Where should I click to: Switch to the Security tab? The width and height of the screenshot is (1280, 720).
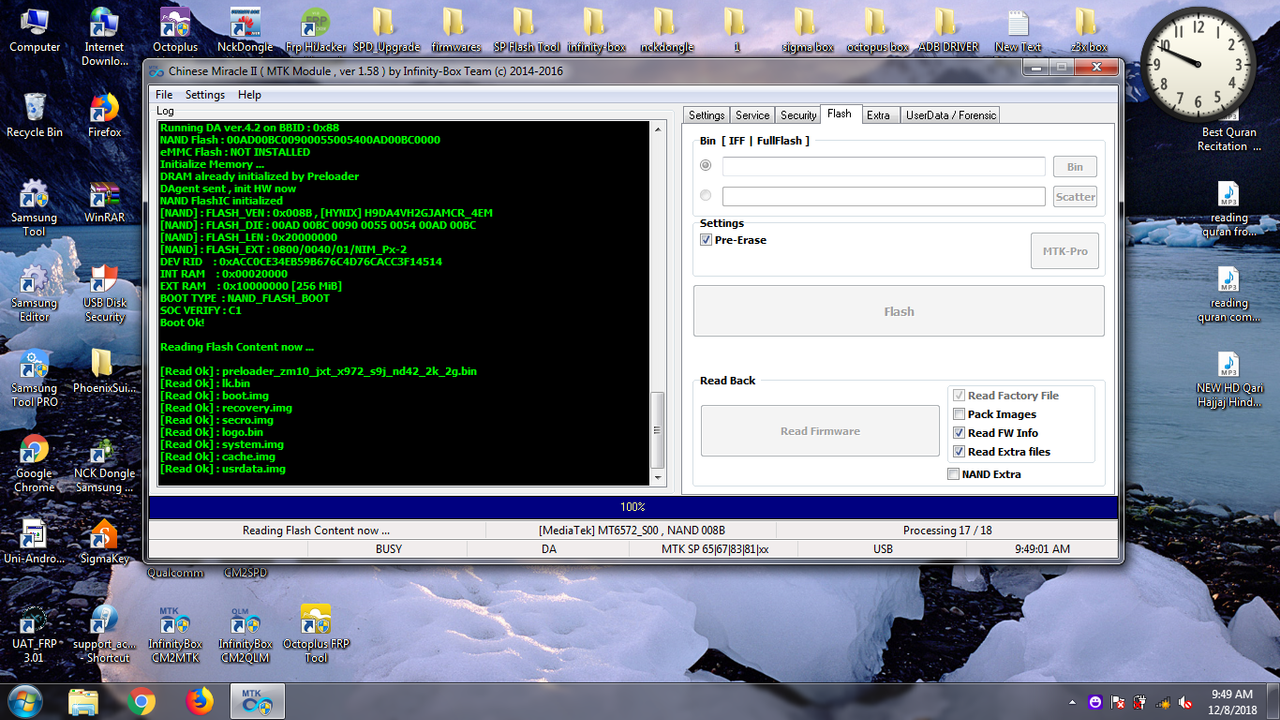click(798, 115)
